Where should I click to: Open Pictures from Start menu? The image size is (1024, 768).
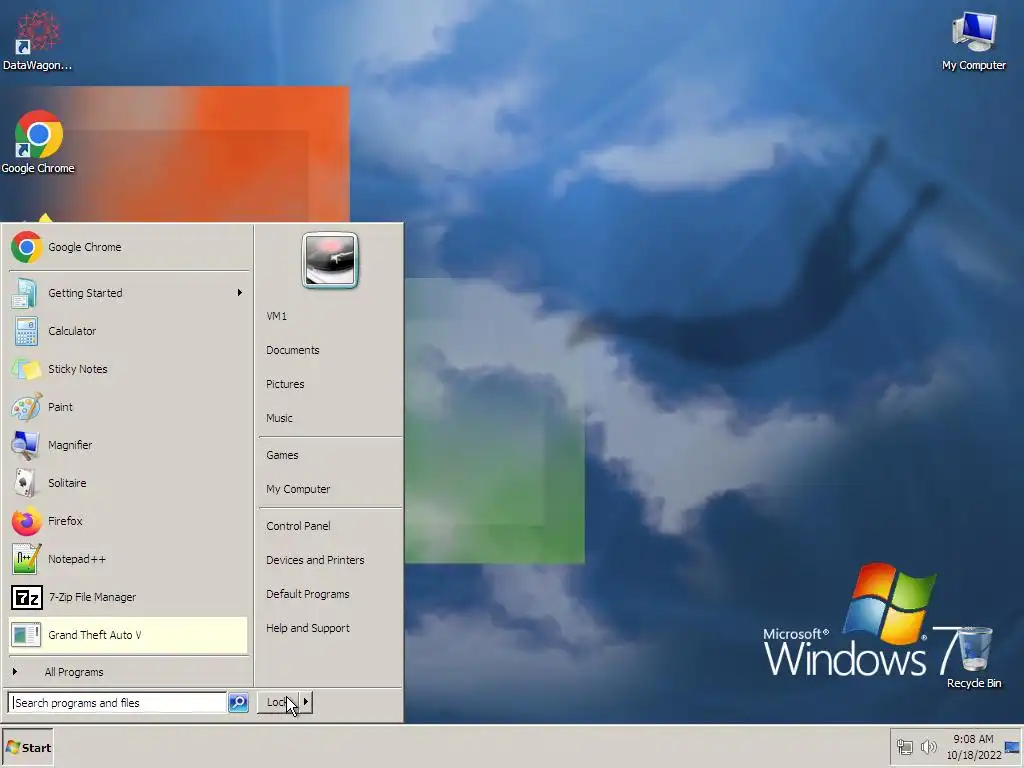285,384
